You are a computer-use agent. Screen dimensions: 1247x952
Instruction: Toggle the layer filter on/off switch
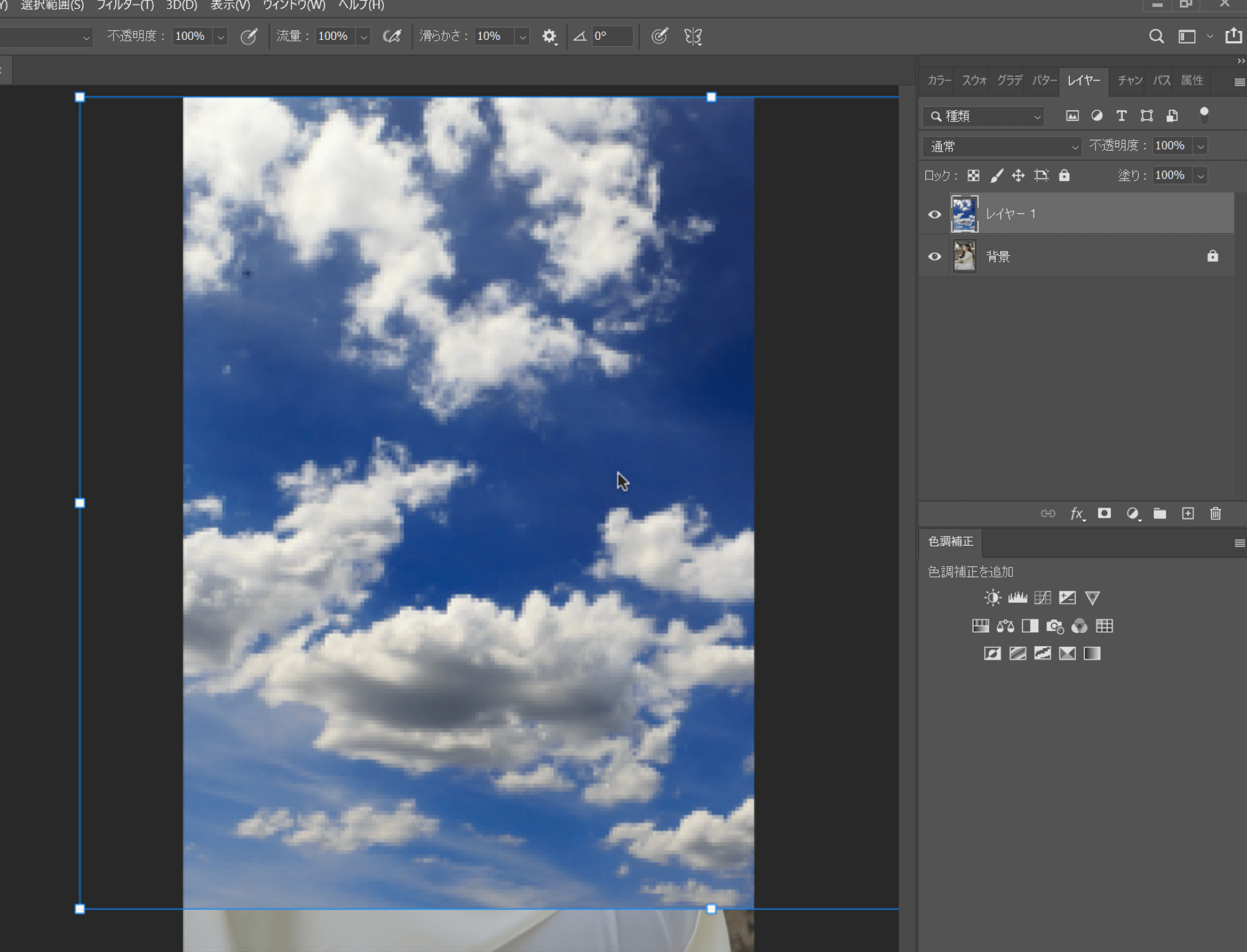1204,115
